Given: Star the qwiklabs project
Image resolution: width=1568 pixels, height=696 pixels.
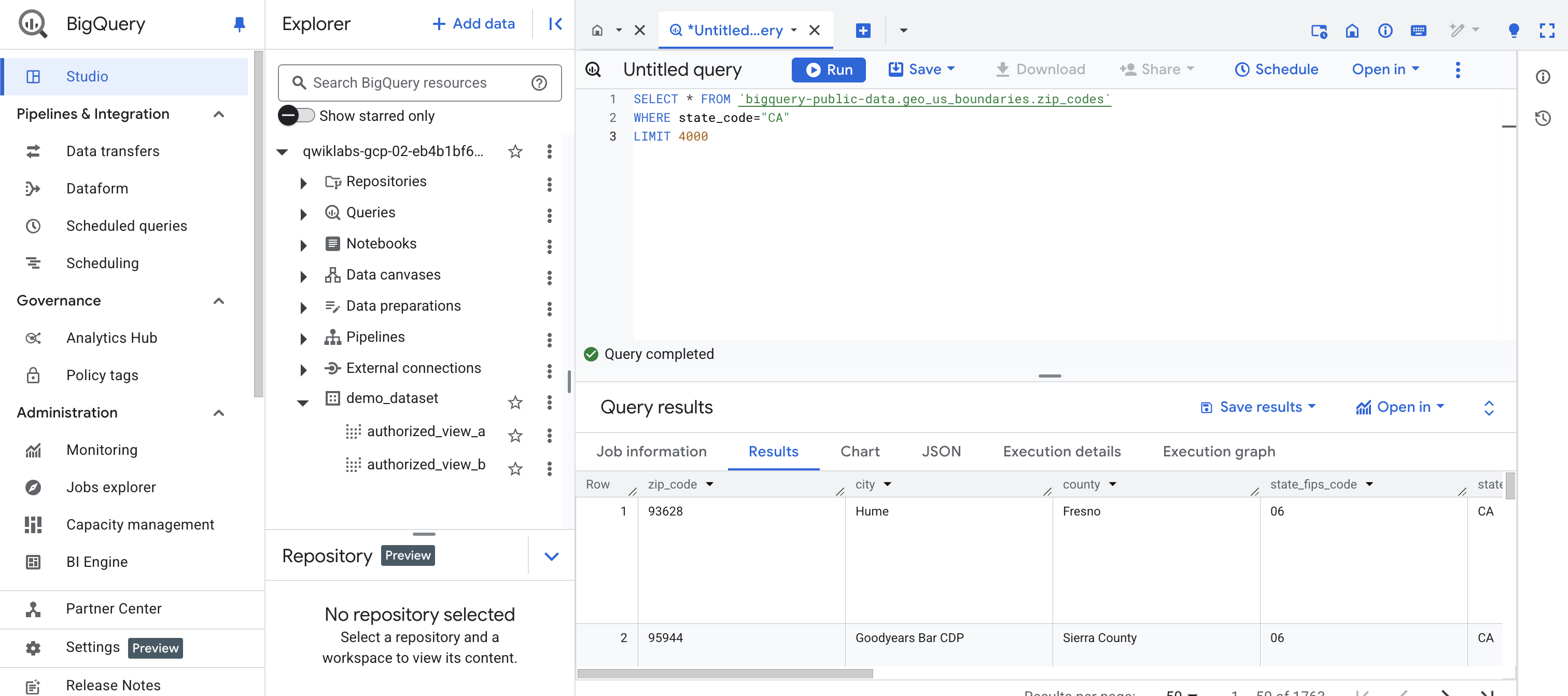Looking at the screenshot, I should tap(515, 151).
